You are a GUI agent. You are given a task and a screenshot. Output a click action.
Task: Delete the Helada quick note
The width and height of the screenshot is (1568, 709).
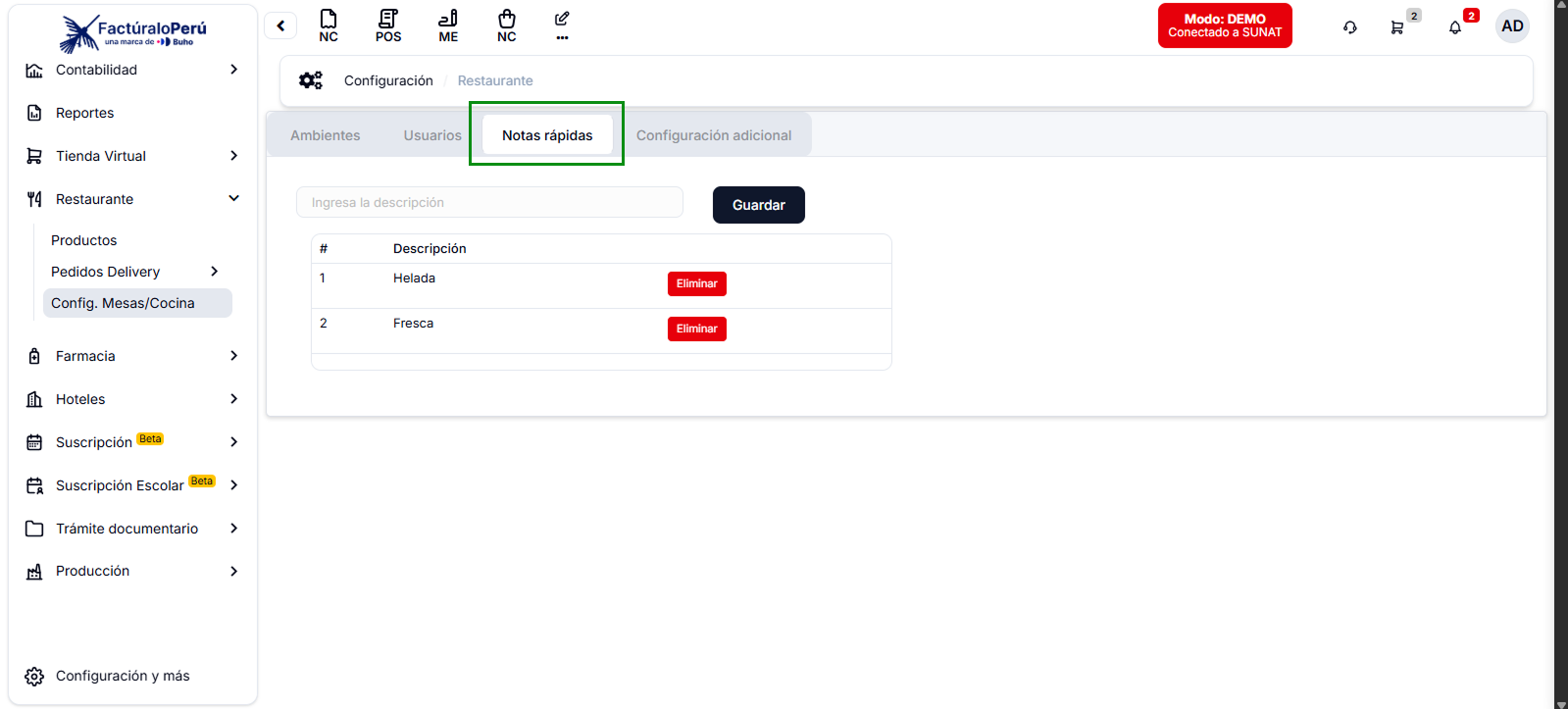696,283
